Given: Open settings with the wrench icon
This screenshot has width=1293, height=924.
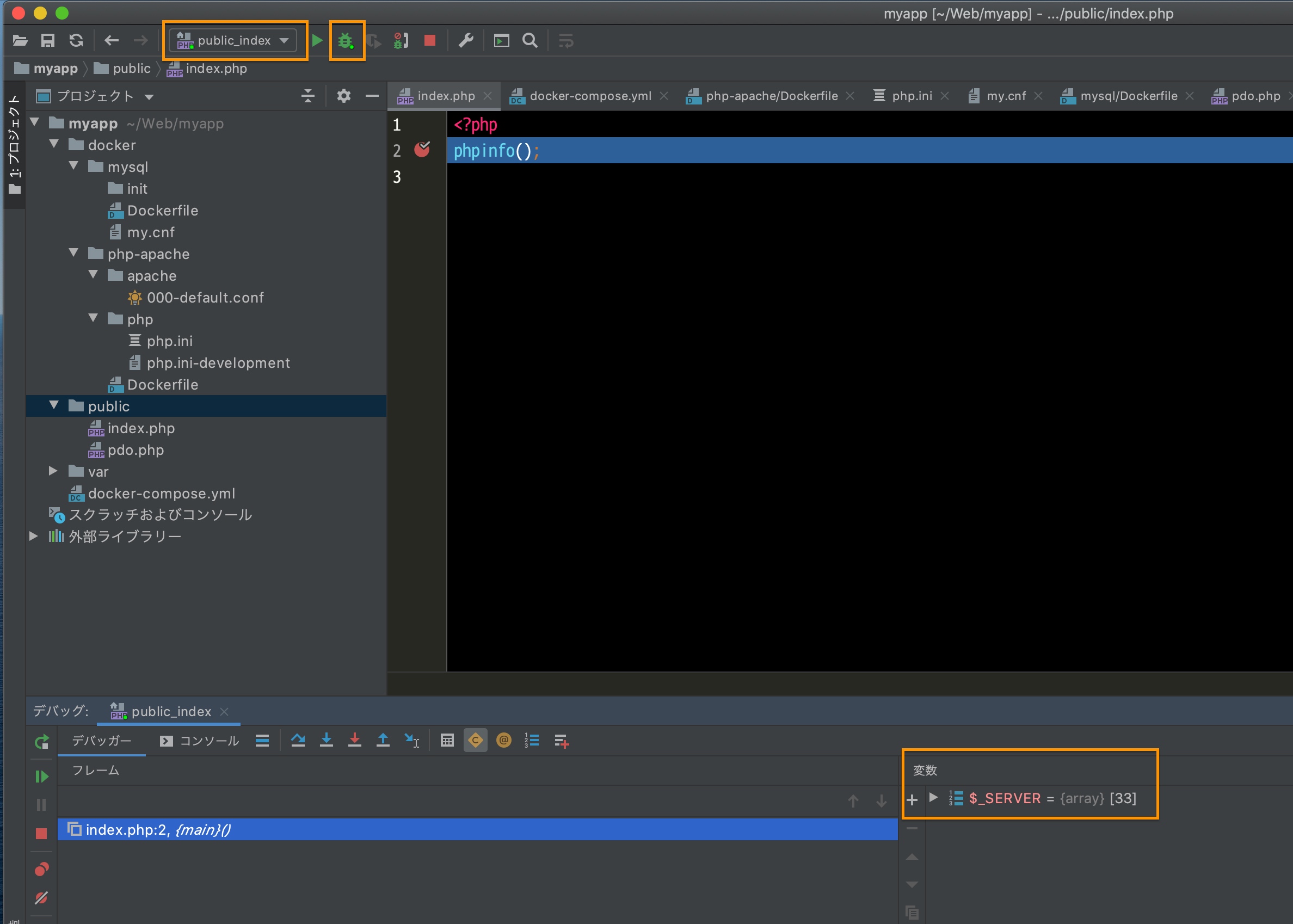Looking at the screenshot, I should tap(466, 40).
